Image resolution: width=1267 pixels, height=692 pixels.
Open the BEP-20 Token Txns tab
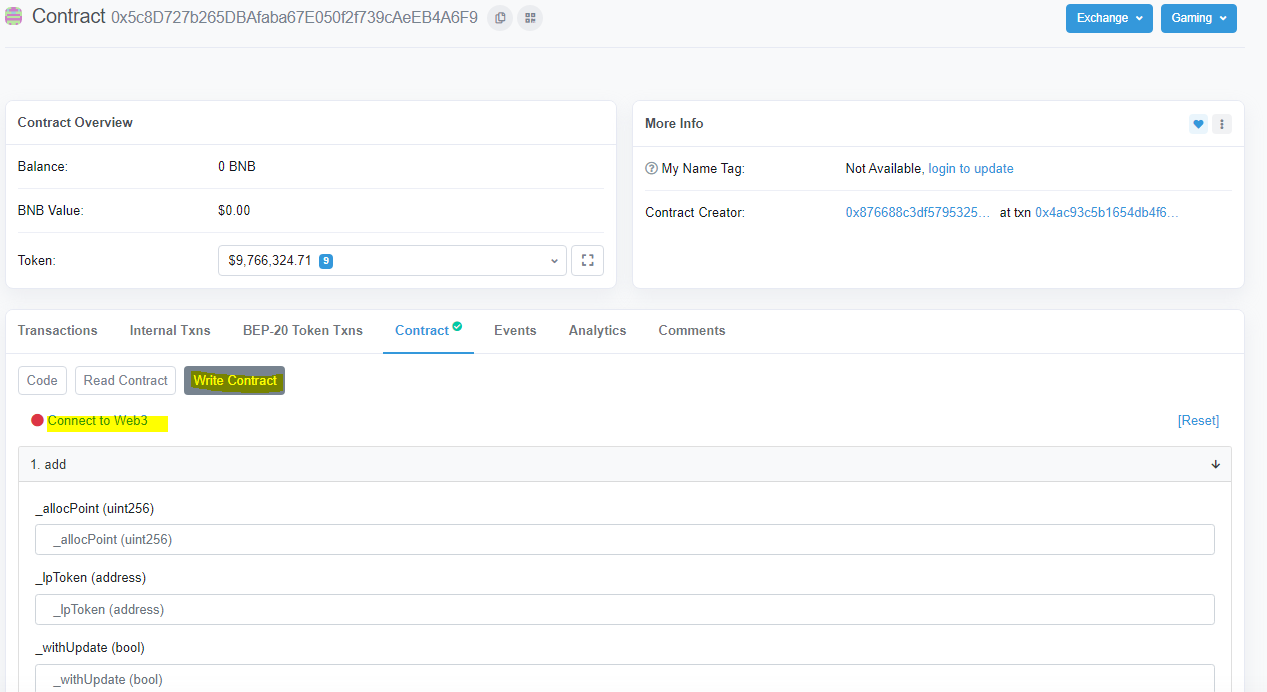point(302,330)
